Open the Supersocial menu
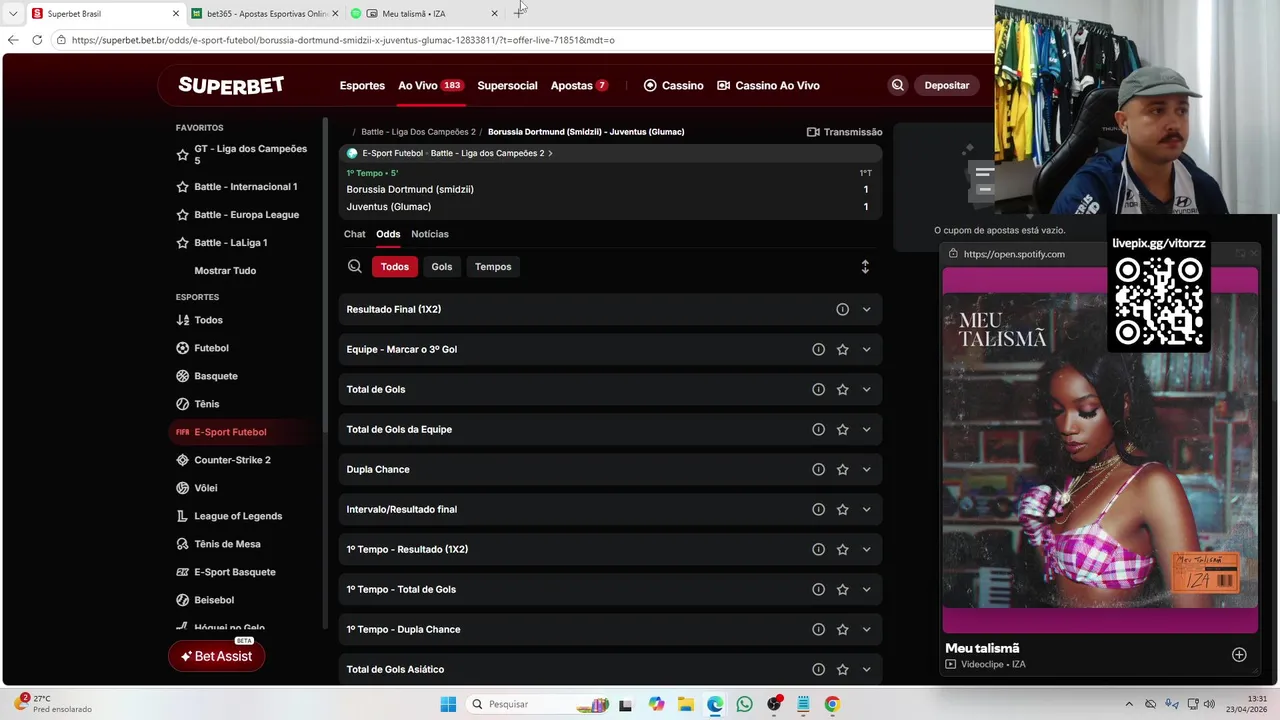The width and height of the screenshot is (1280, 720). click(x=507, y=85)
